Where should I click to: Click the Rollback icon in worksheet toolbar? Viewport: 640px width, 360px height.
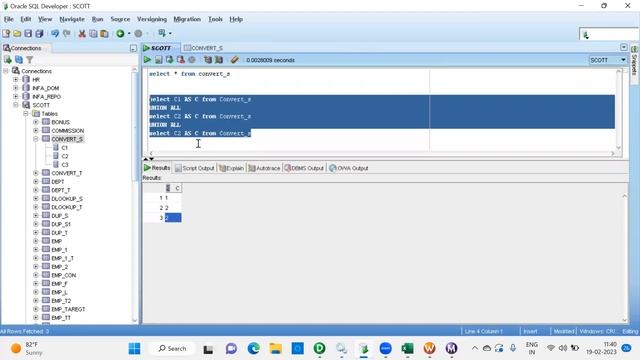180,60
